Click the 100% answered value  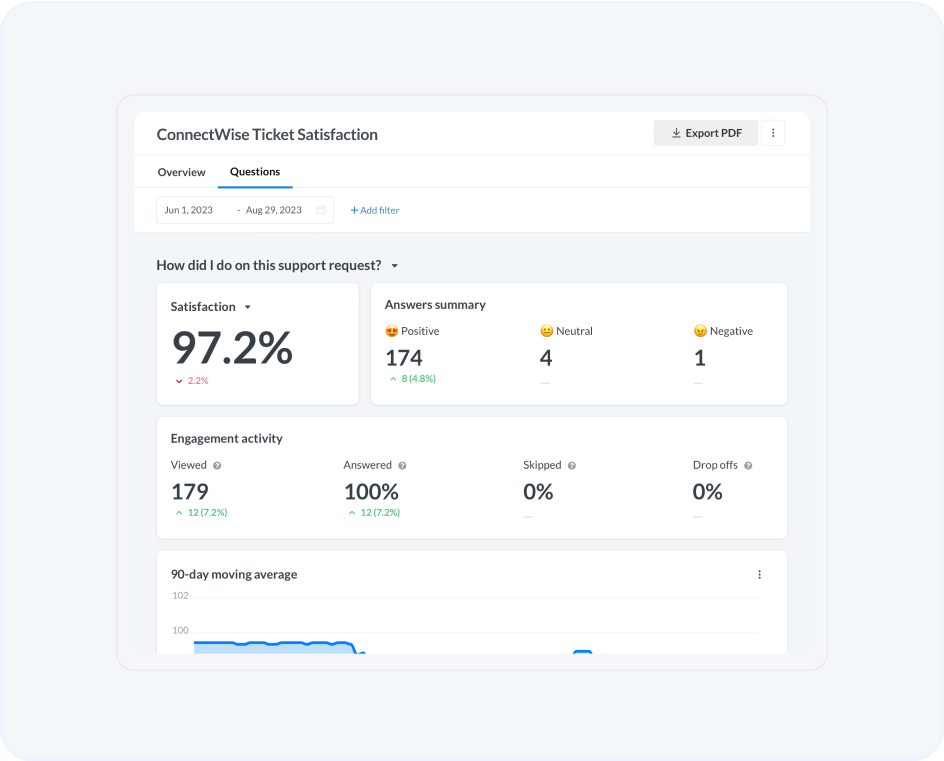[371, 492]
